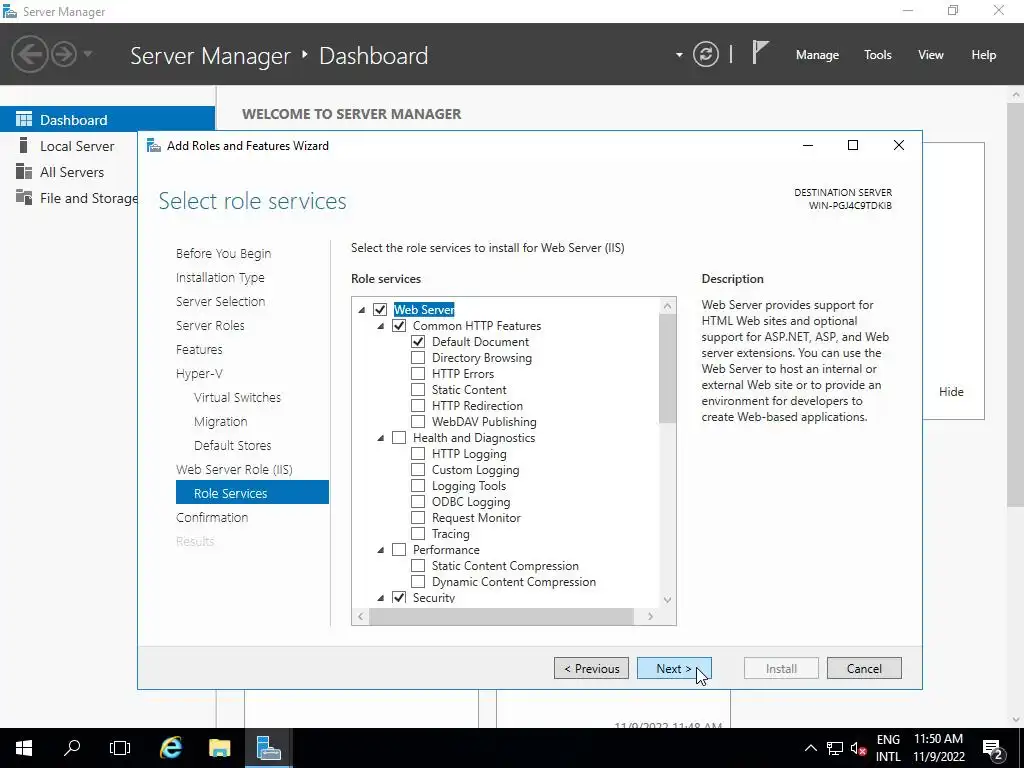Open taskbar search magnifier
1024x768 pixels.
coord(72,748)
